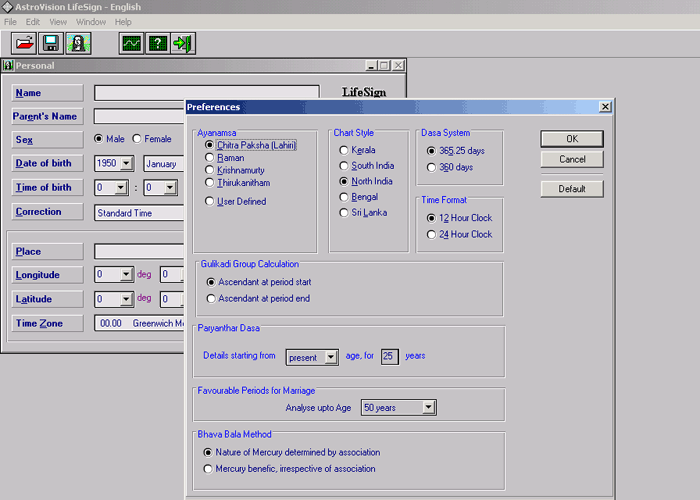Open the Window menu
Viewport: 700px width, 500px height.
[91, 22]
